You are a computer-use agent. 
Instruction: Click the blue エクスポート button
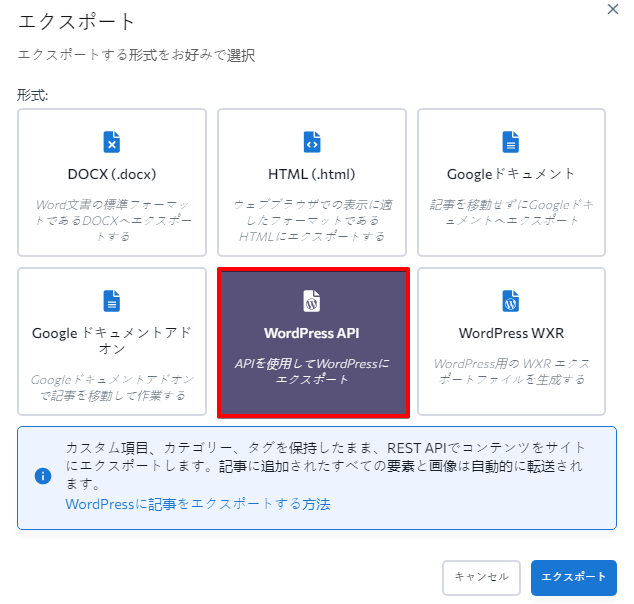click(574, 577)
